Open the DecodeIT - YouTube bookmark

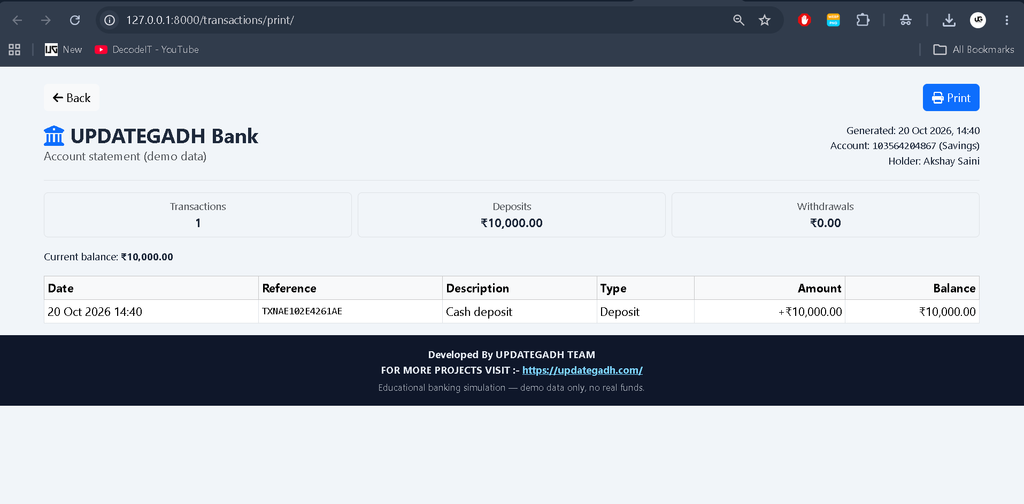tap(146, 50)
